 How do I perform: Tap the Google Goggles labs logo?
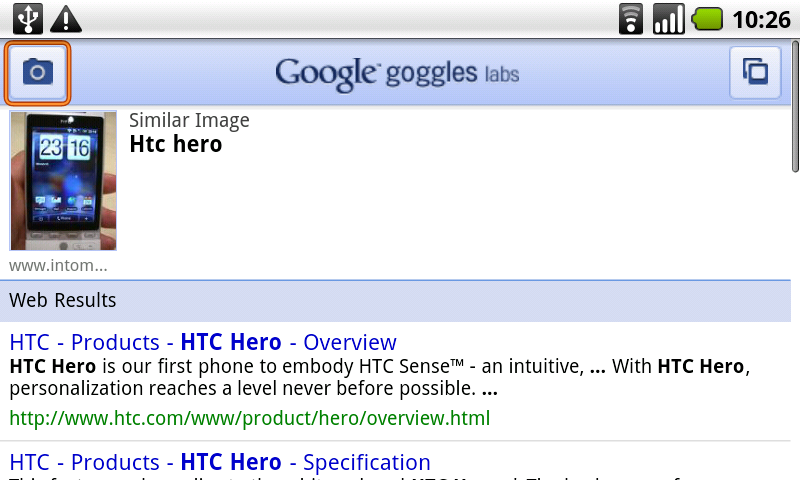(397, 73)
